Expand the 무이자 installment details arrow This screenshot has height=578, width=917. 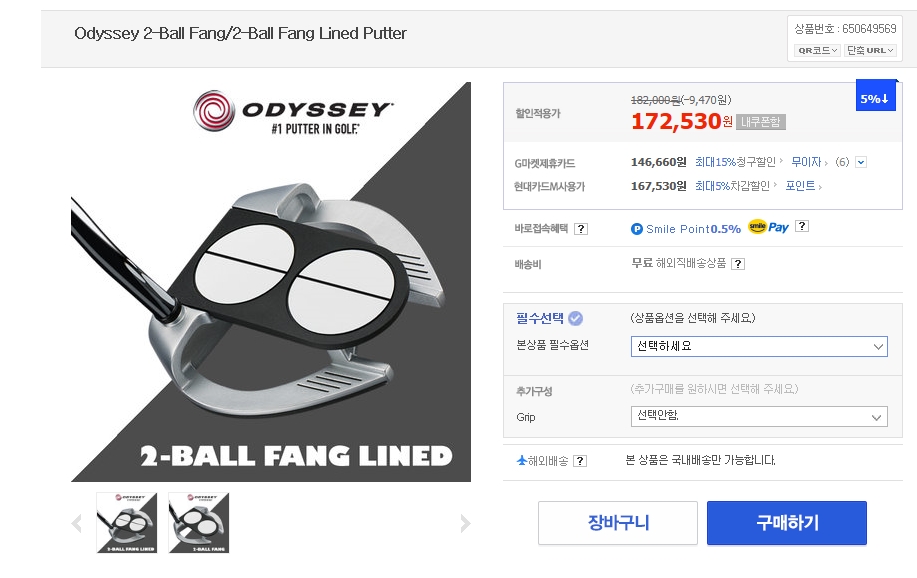click(860, 162)
